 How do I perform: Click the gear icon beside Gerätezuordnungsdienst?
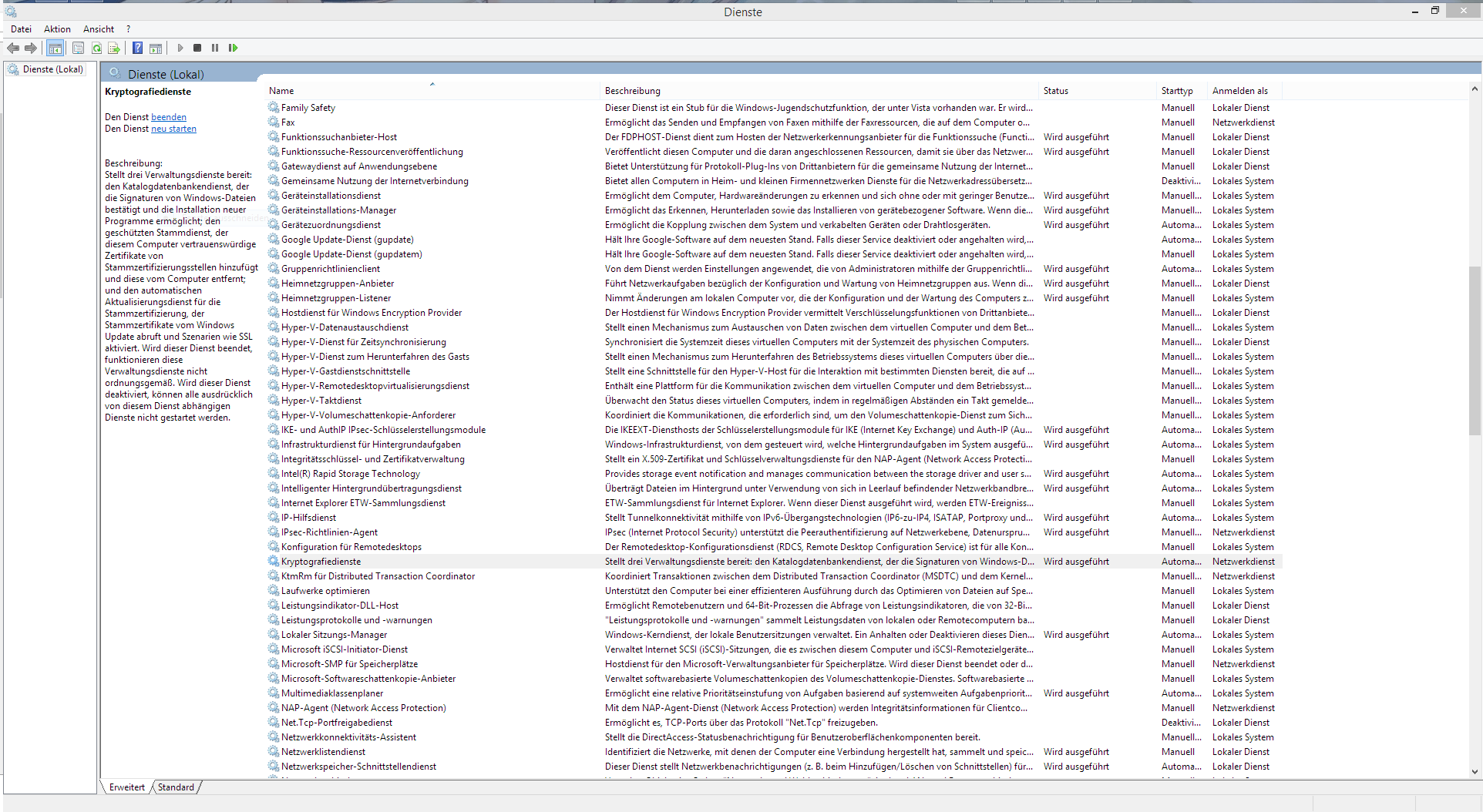274,225
